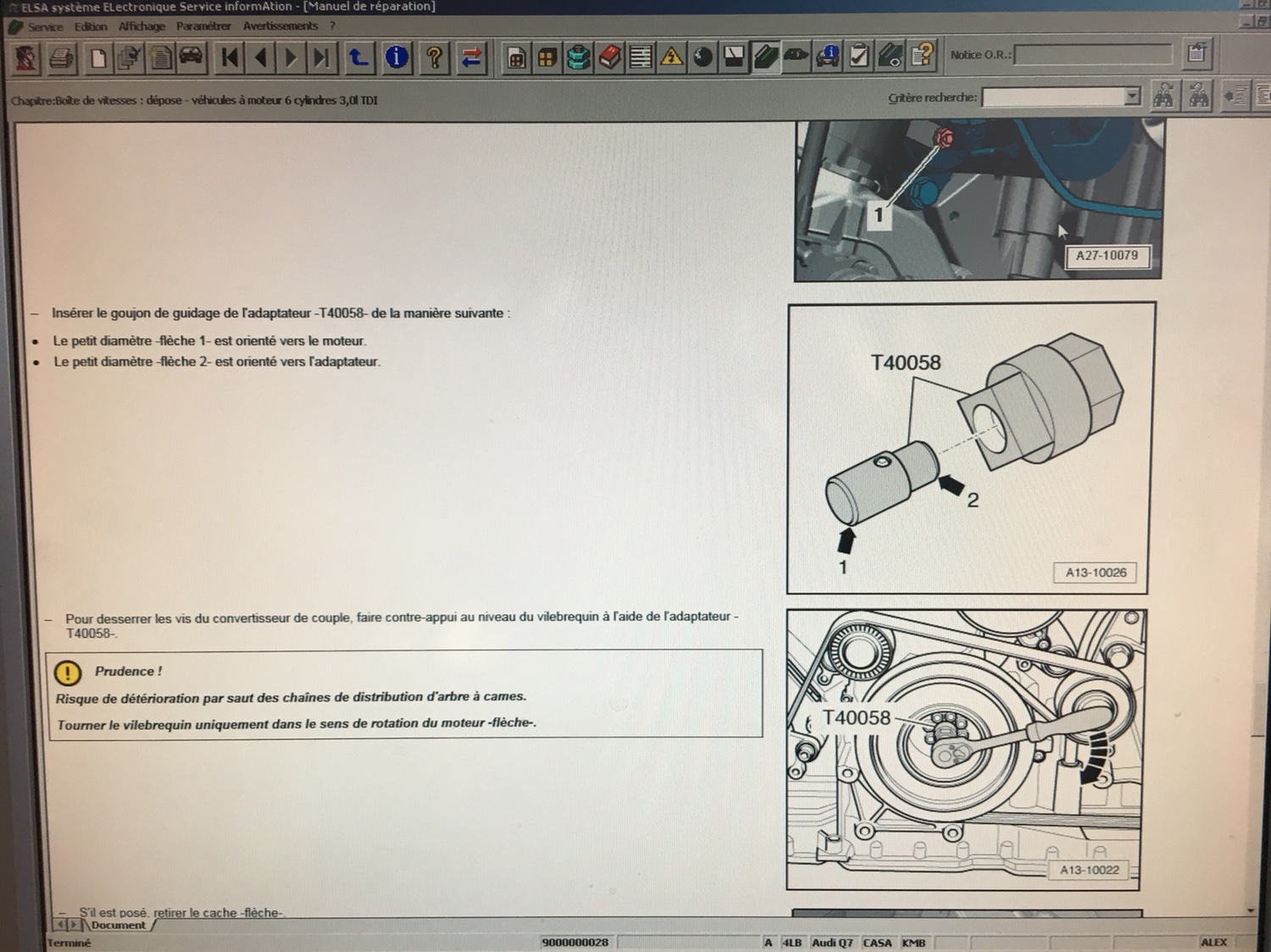Go to next page arrow

pyautogui.click(x=291, y=58)
